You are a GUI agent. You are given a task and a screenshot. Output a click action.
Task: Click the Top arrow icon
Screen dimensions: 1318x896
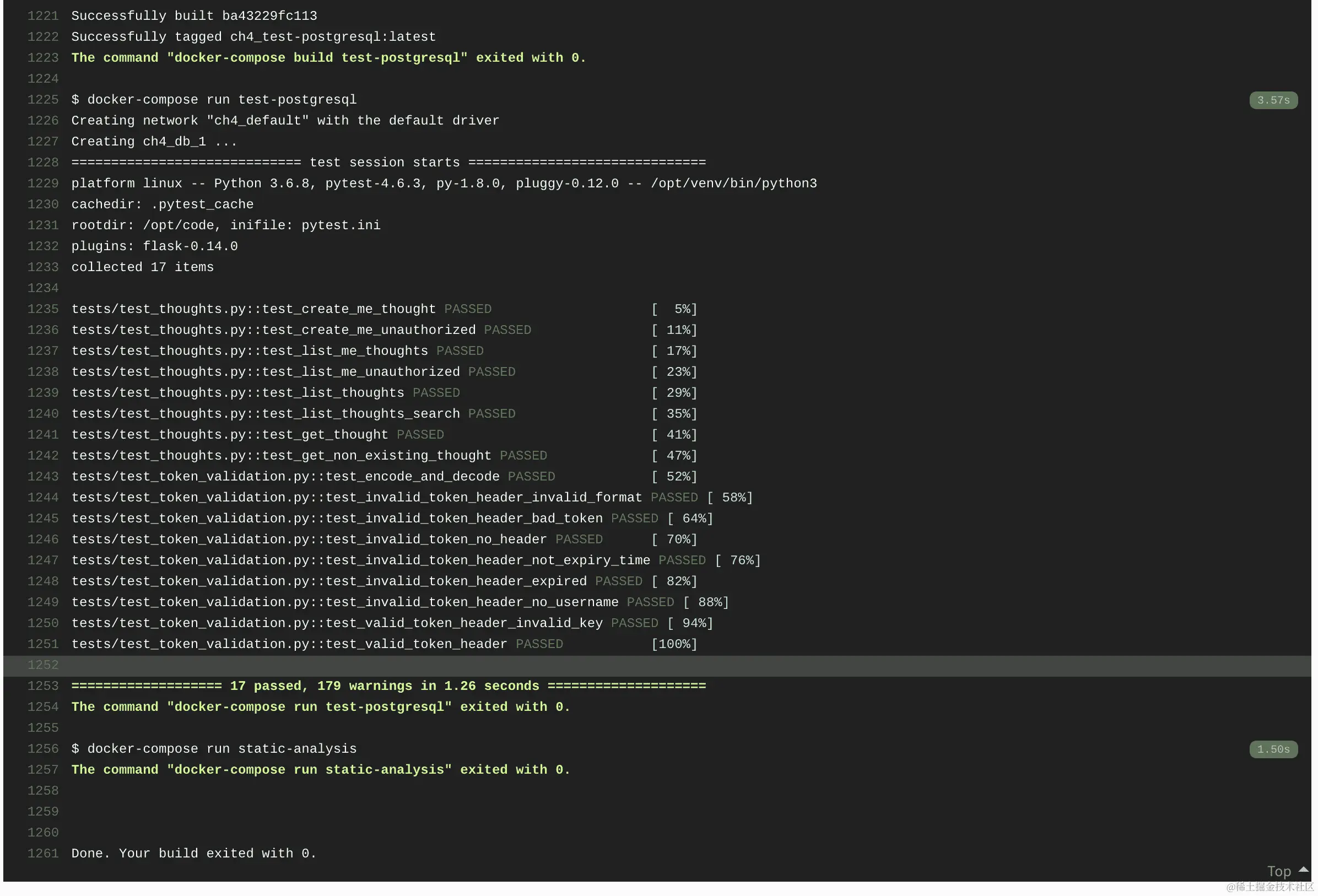(x=1303, y=870)
